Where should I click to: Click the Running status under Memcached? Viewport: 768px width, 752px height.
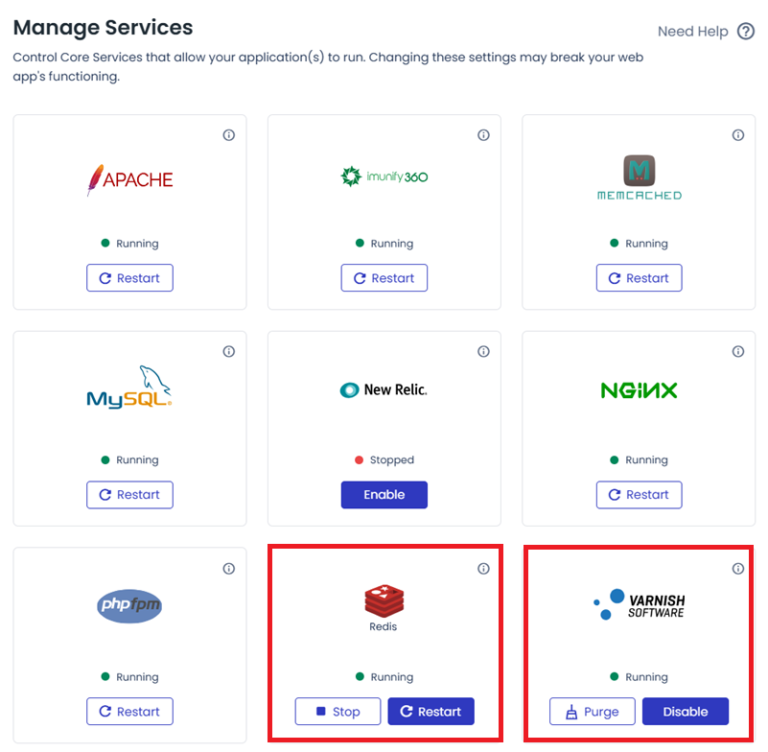[639, 243]
